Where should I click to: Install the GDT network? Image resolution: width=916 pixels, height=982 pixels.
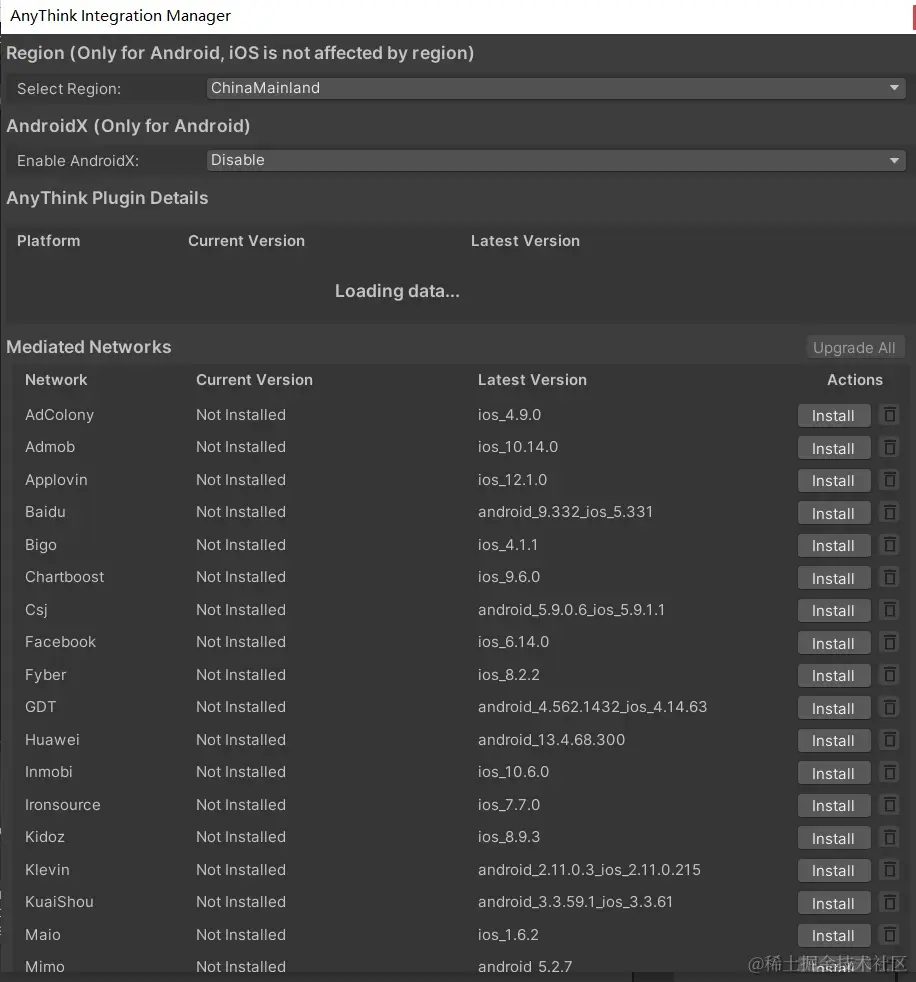833,708
